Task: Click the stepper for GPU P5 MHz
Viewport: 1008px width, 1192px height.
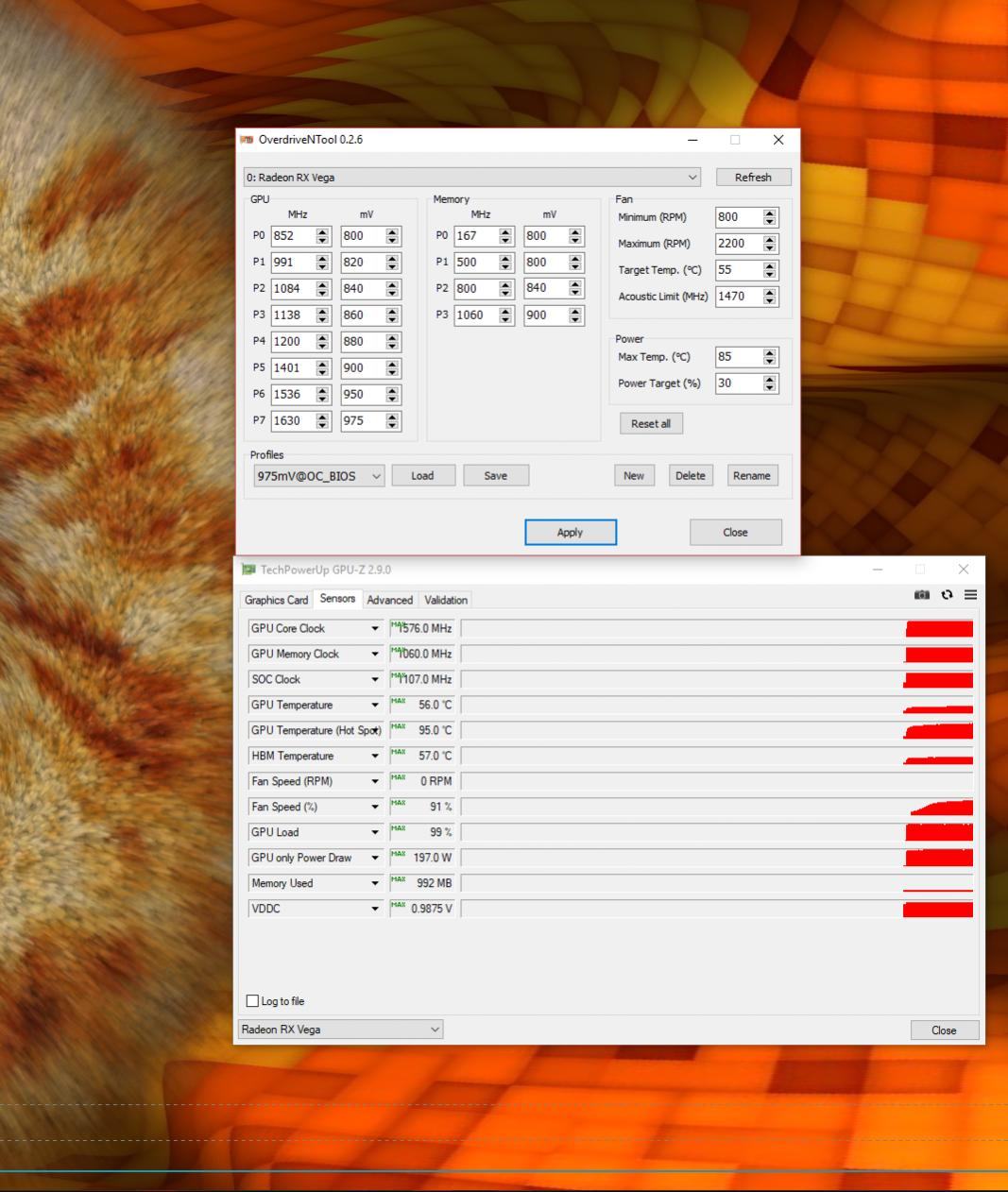Action: (323, 368)
